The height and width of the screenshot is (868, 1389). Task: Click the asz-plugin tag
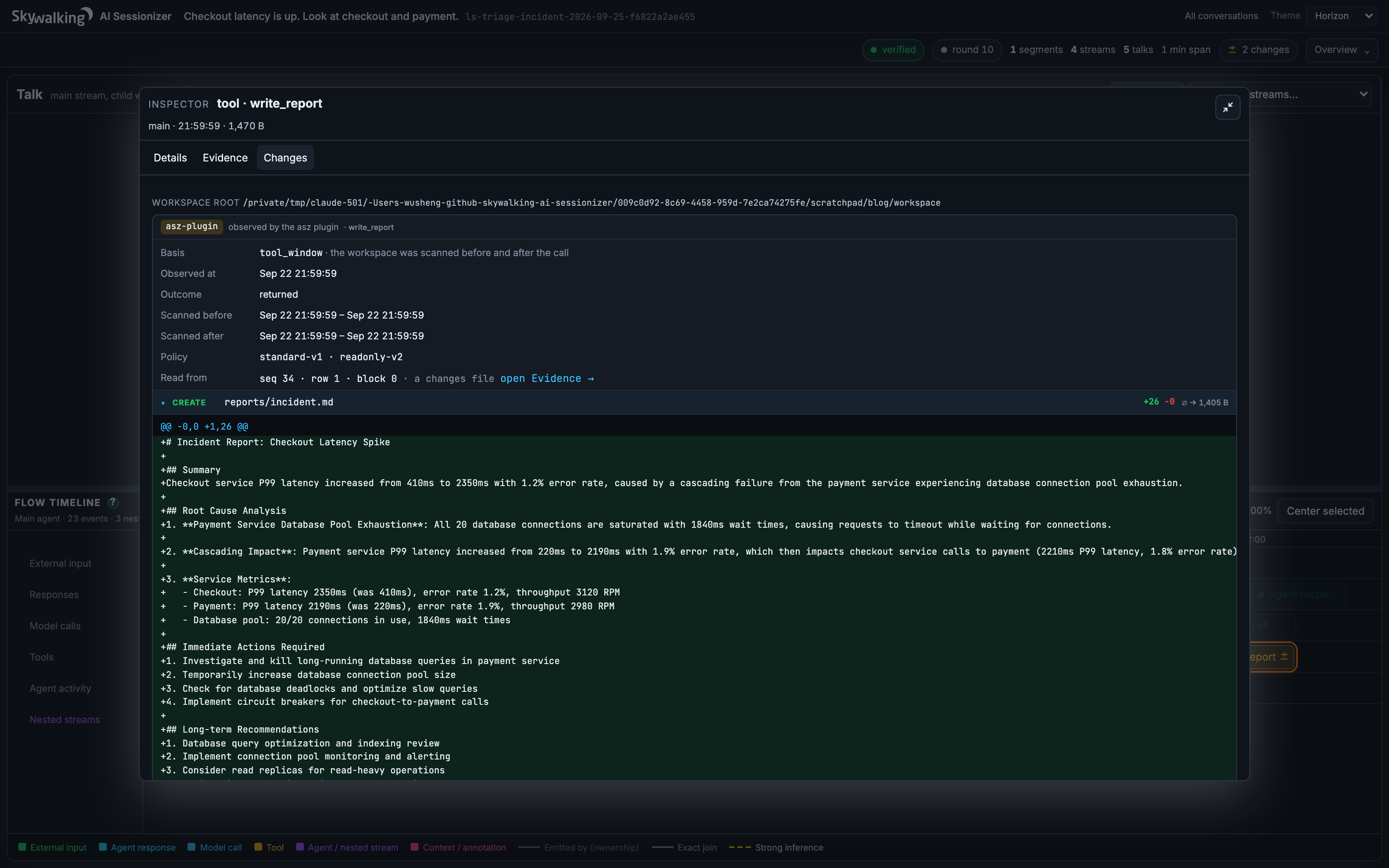pyautogui.click(x=191, y=227)
